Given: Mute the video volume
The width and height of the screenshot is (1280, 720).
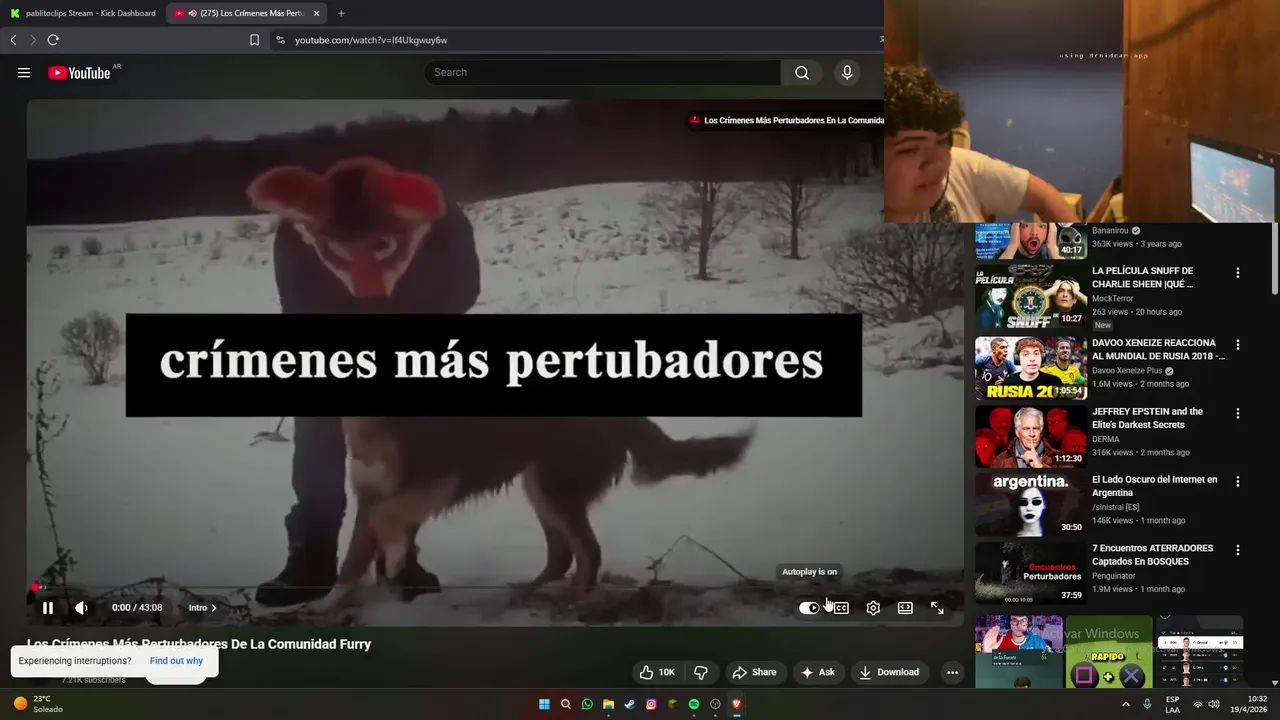Looking at the screenshot, I should (x=82, y=608).
